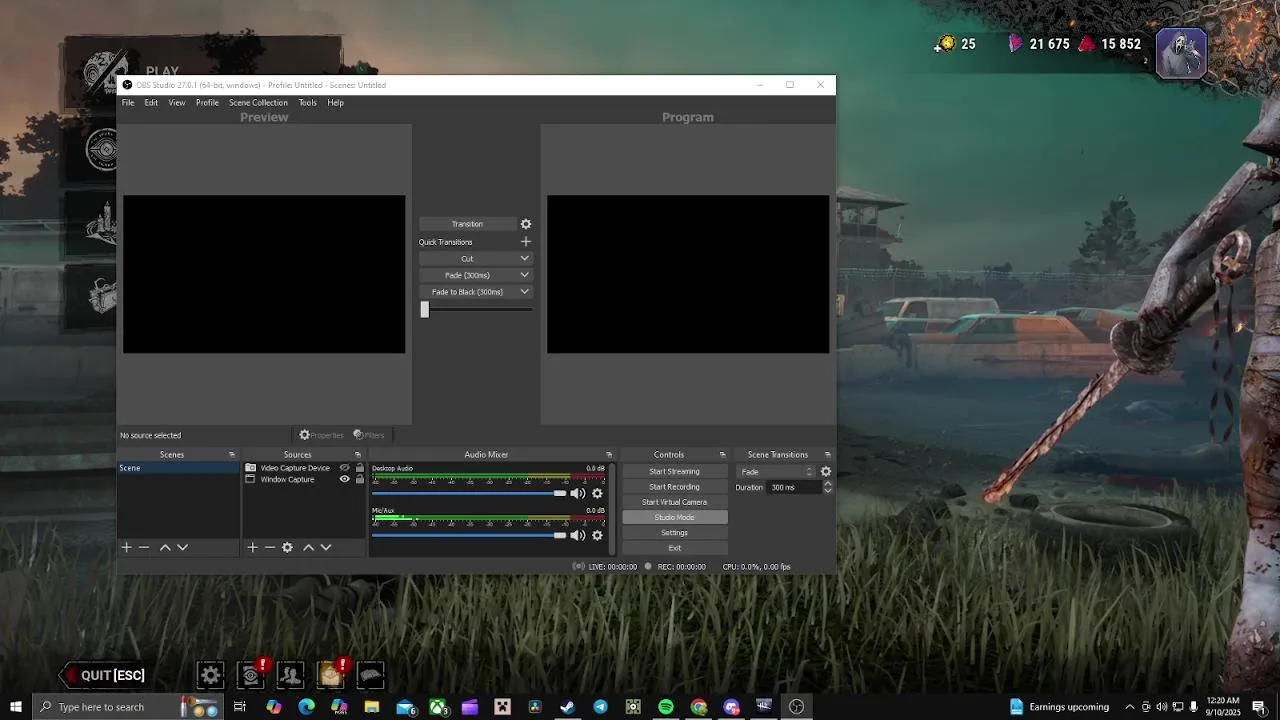
Task: Increase transition Duration with up stepper
Action: (x=827, y=484)
